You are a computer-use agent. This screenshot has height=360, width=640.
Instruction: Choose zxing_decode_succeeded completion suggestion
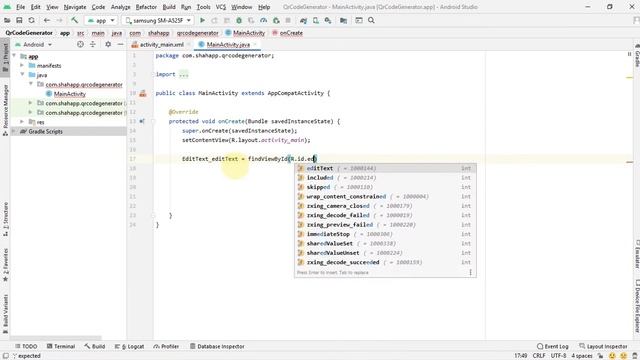[x=385, y=262]
